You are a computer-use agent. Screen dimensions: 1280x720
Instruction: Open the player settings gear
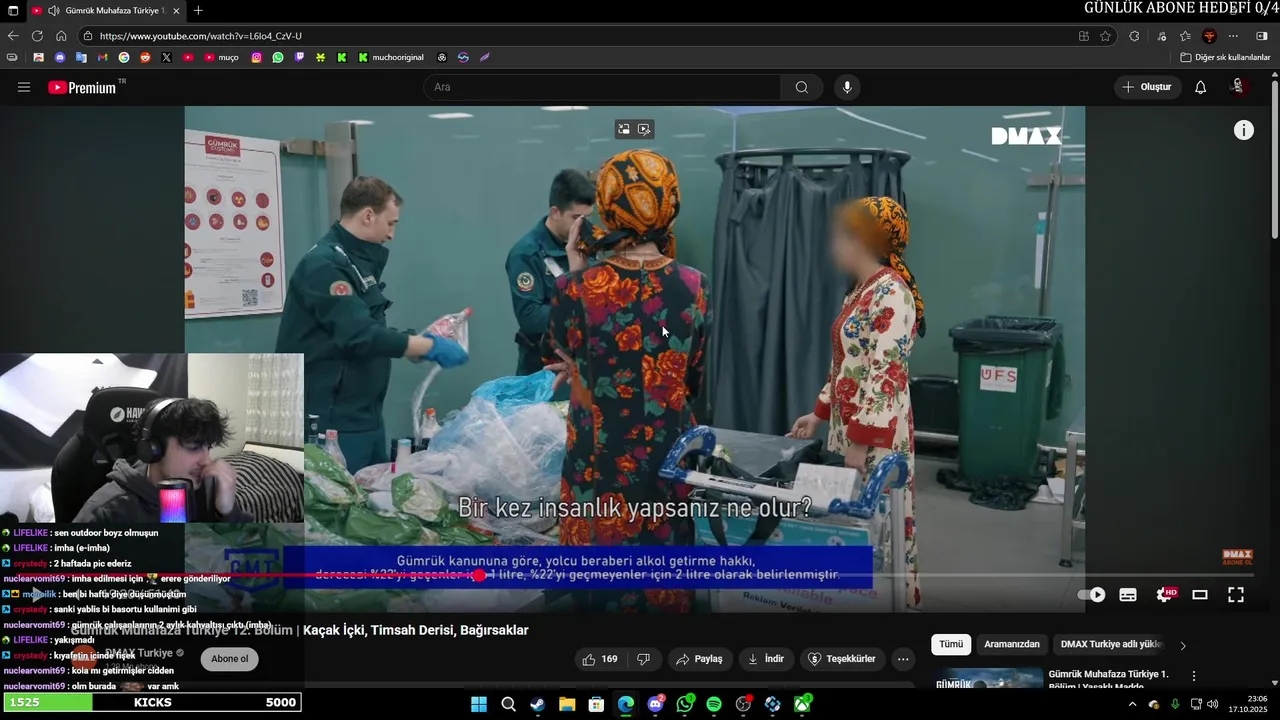coord(1164,595)
